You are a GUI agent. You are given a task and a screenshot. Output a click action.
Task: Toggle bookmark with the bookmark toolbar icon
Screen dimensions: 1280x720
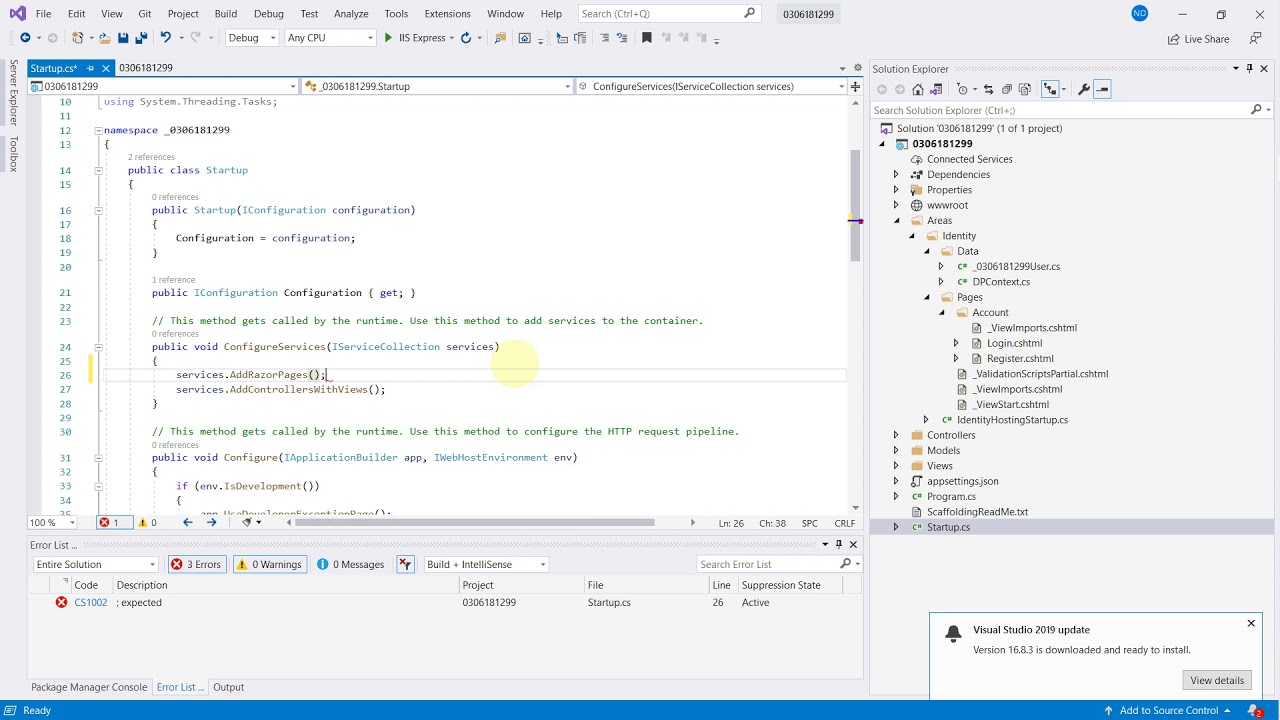pyautogui.click(x=646, y=38)
